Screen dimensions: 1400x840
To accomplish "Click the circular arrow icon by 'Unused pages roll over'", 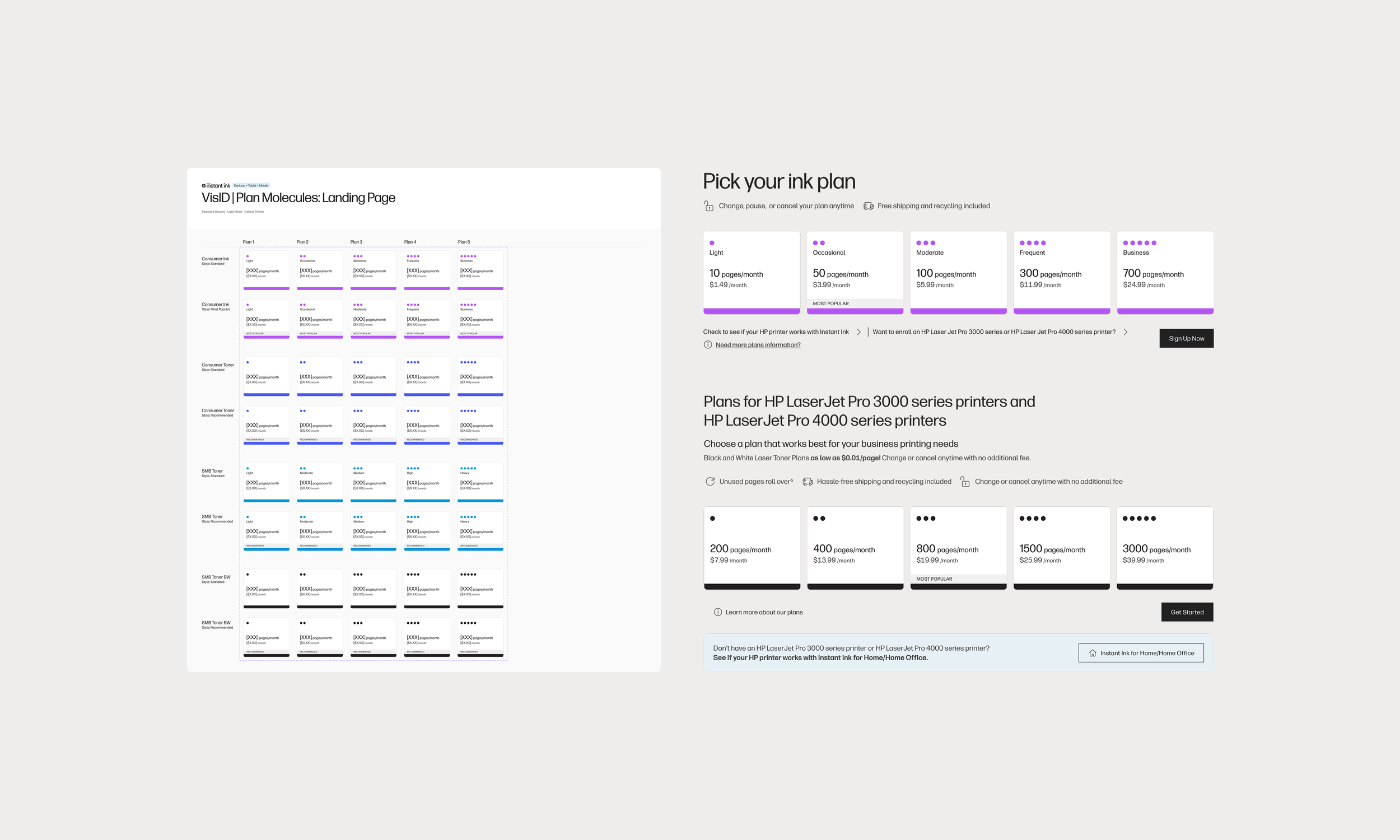I will click(710, 482).
